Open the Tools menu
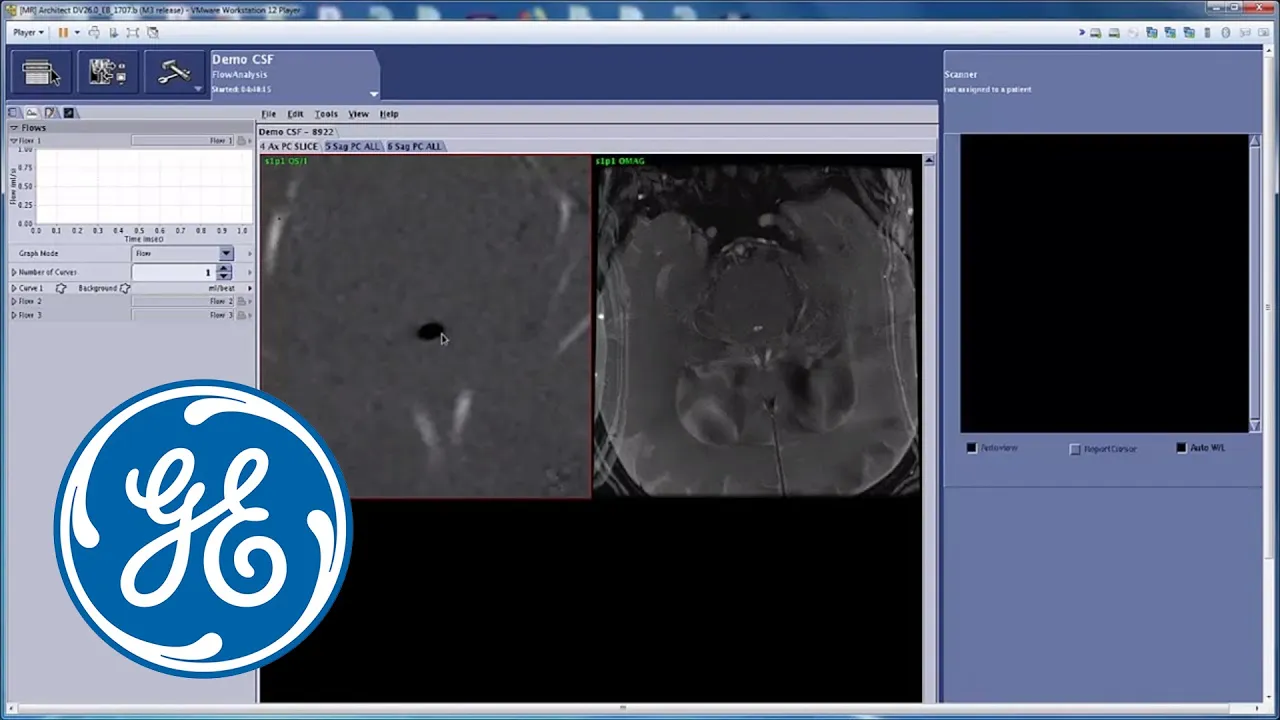 pos(326,114)
